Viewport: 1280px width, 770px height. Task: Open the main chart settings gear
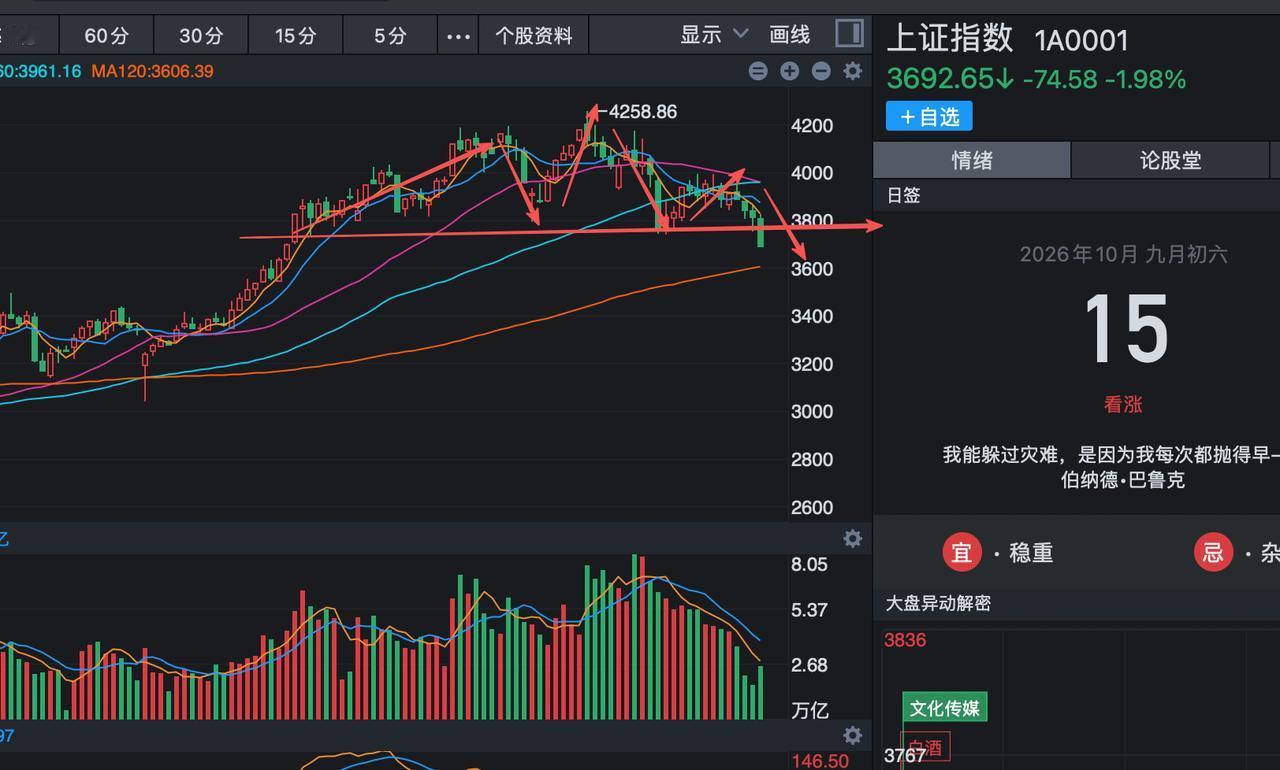pyautogui.click(x=853, y=71)
